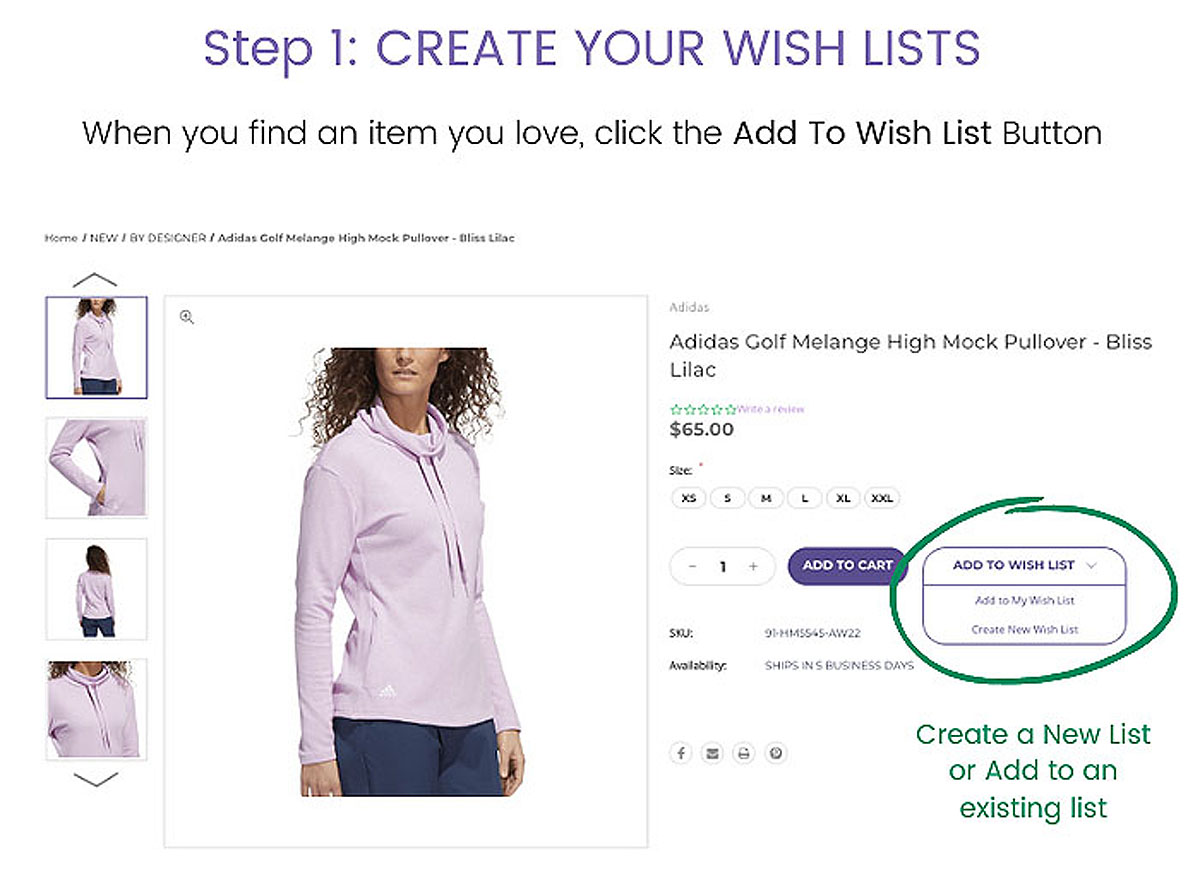This screenshot has width=1200, height=879.
Task: Show next thumbnails with down chevron
Action: point(96,778)
